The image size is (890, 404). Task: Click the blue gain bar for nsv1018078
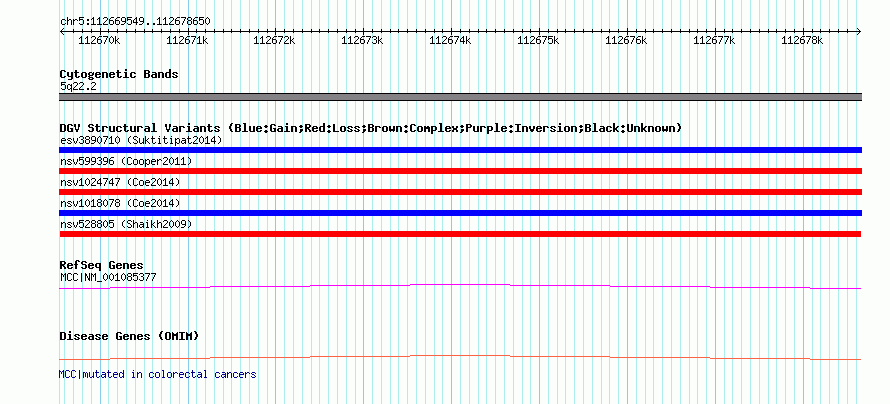point(460,213)
